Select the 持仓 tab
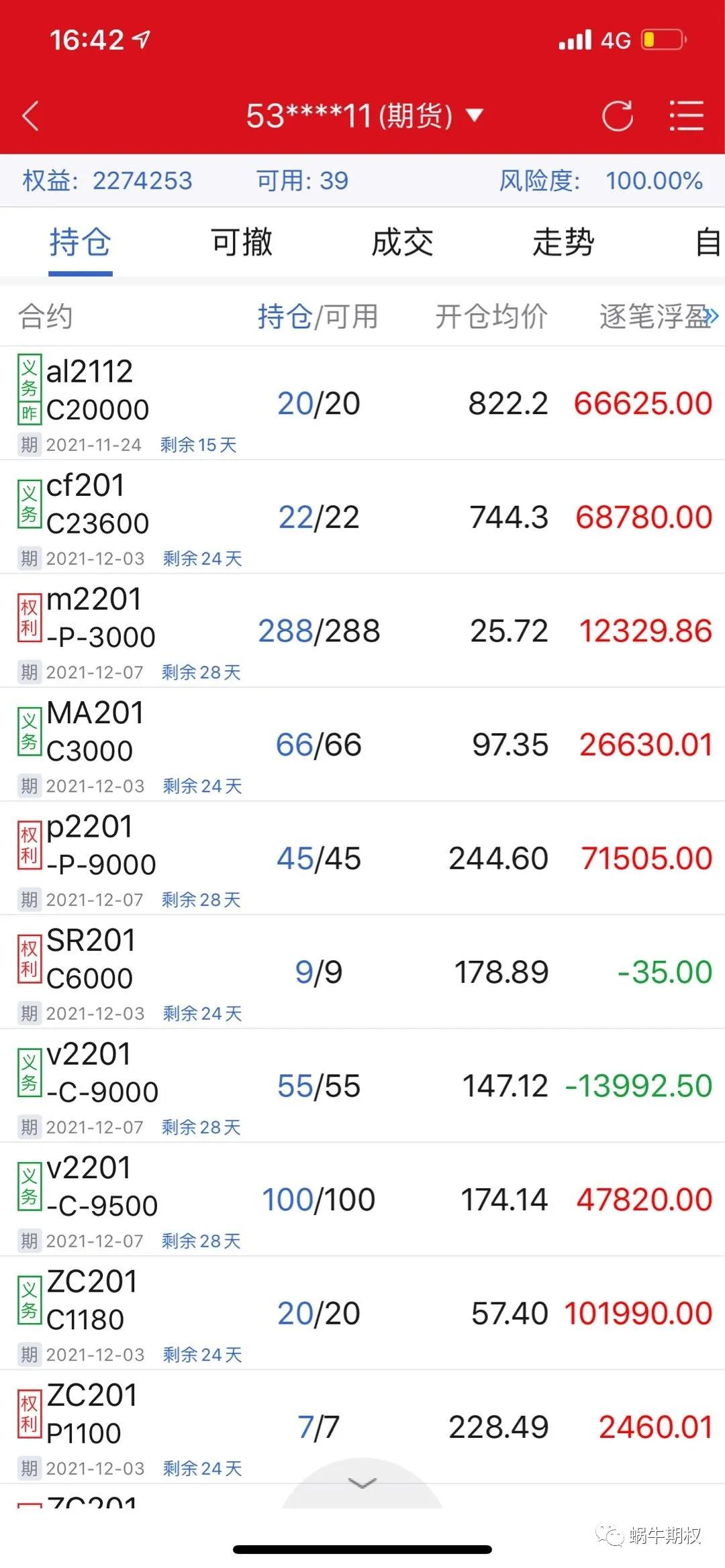725x1568 pixels. click(x=80, y=242)
